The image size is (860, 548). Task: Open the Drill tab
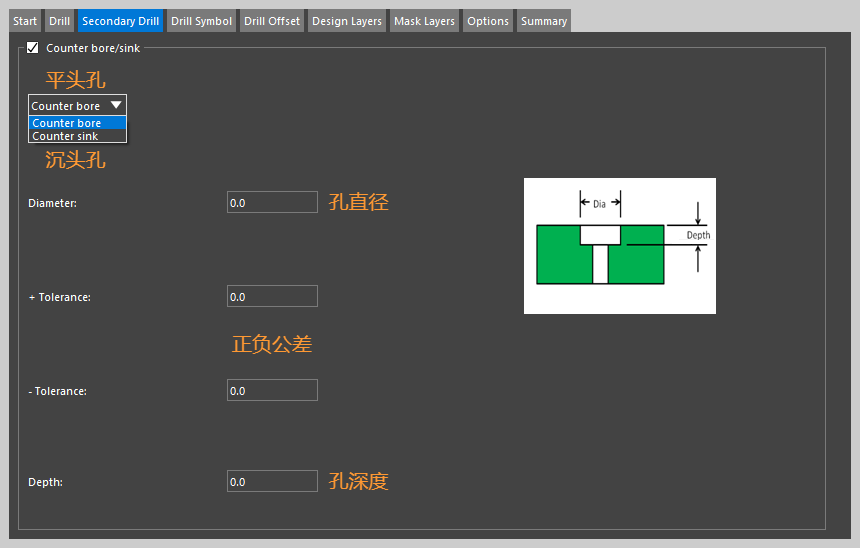point(59,21)
